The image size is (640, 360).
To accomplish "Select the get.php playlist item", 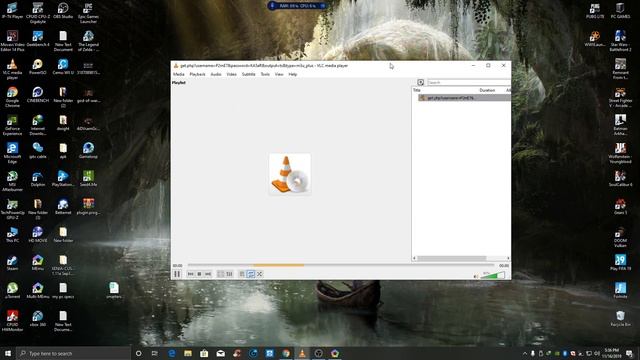I will (464, 98).
